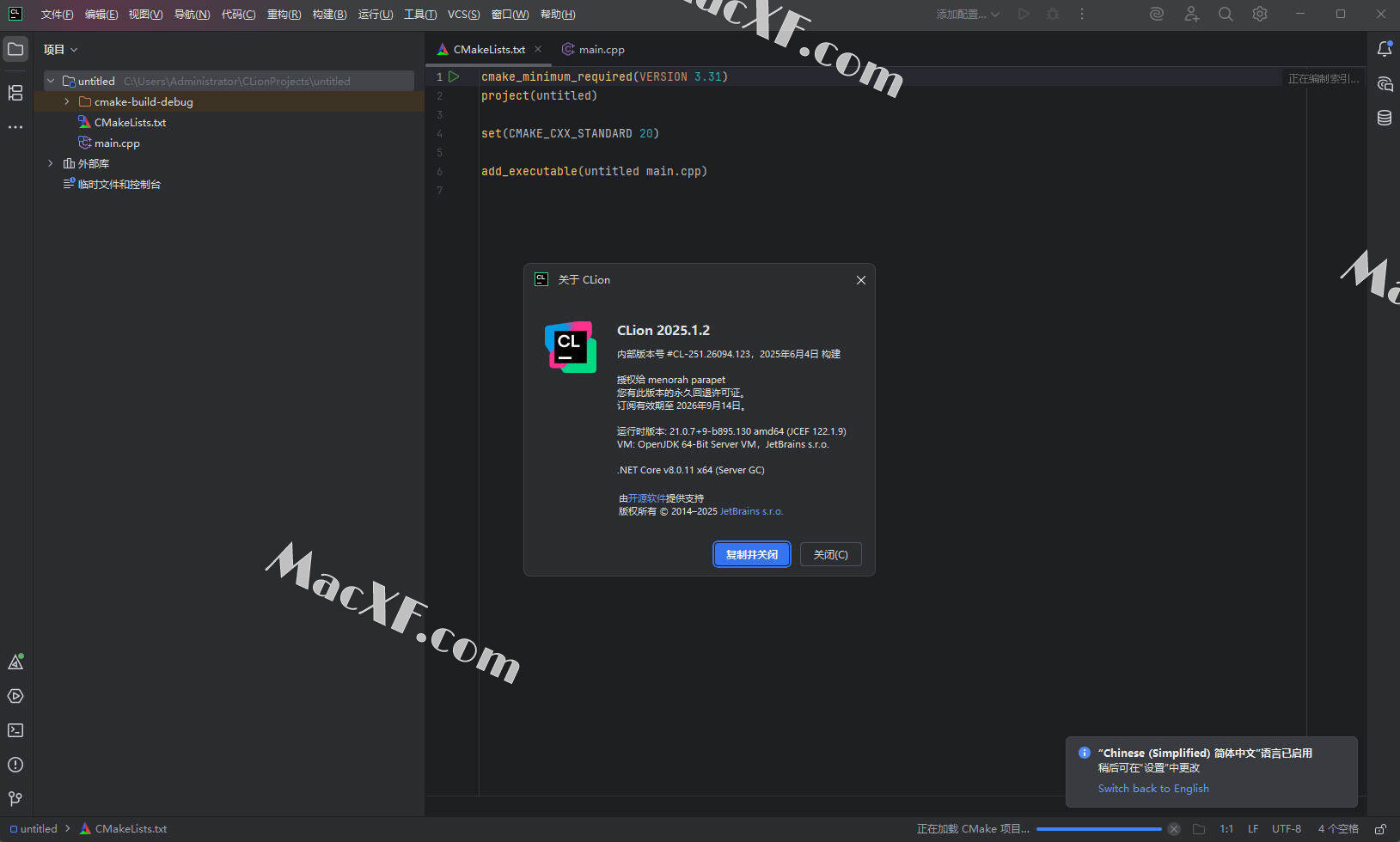Select the CMakeLists.txt editor tab
The image size is (1400, 842).
pos(489,49)
